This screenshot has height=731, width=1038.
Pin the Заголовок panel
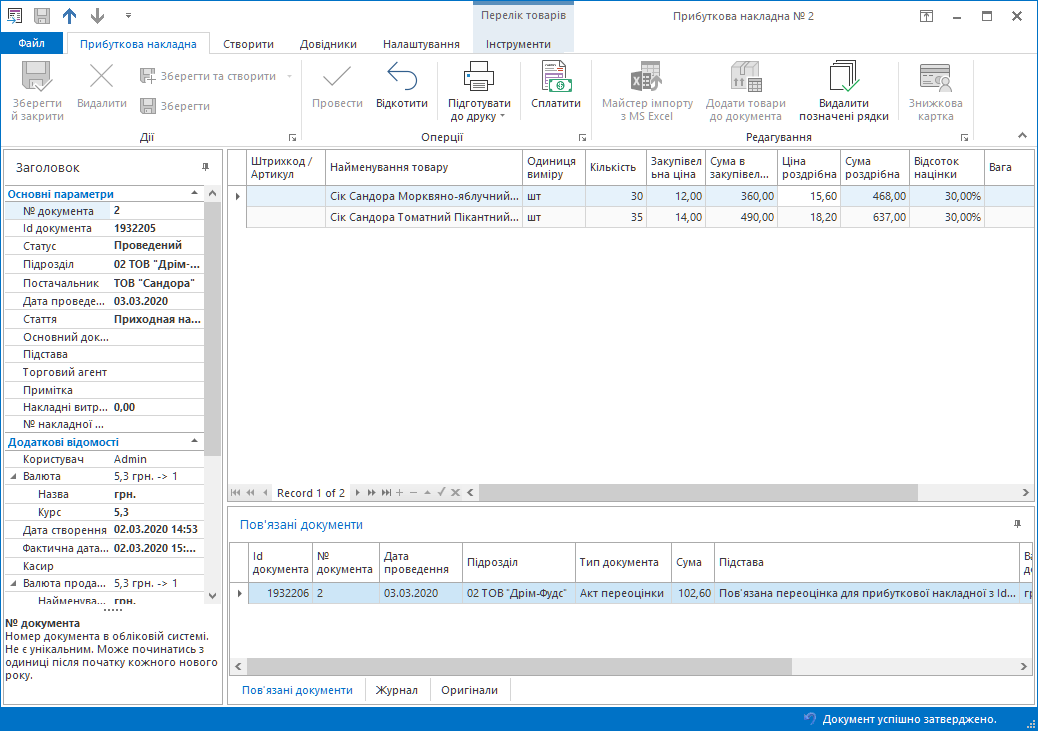[x=205, y=167]
